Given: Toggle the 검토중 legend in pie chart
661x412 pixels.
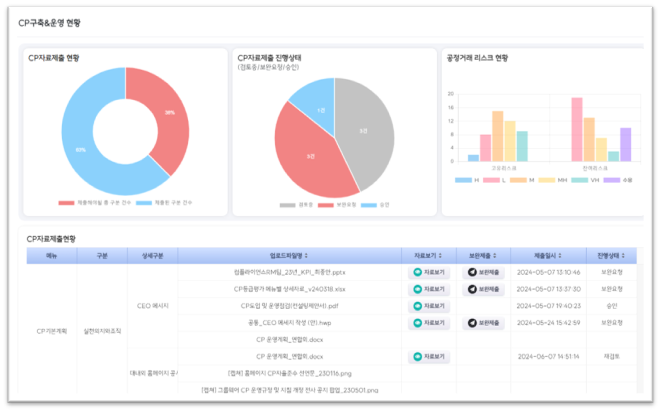Looking at the screenshot, I should click(x=296, y=205).
